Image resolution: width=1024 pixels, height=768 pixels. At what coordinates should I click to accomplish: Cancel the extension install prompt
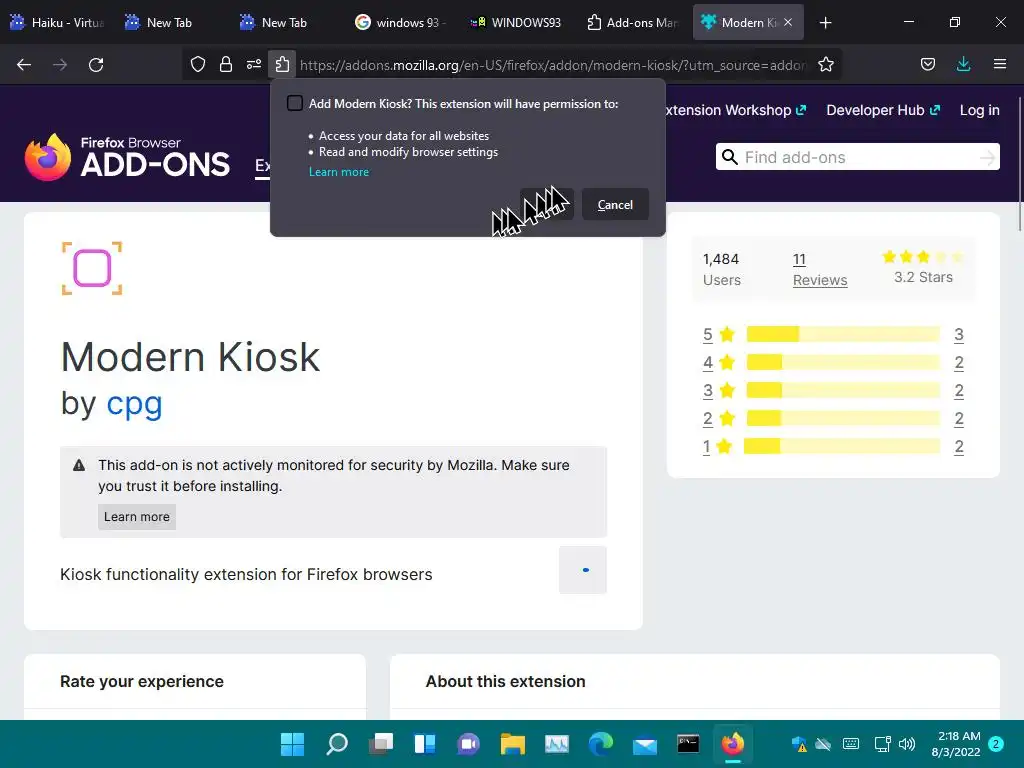[615, 204]
